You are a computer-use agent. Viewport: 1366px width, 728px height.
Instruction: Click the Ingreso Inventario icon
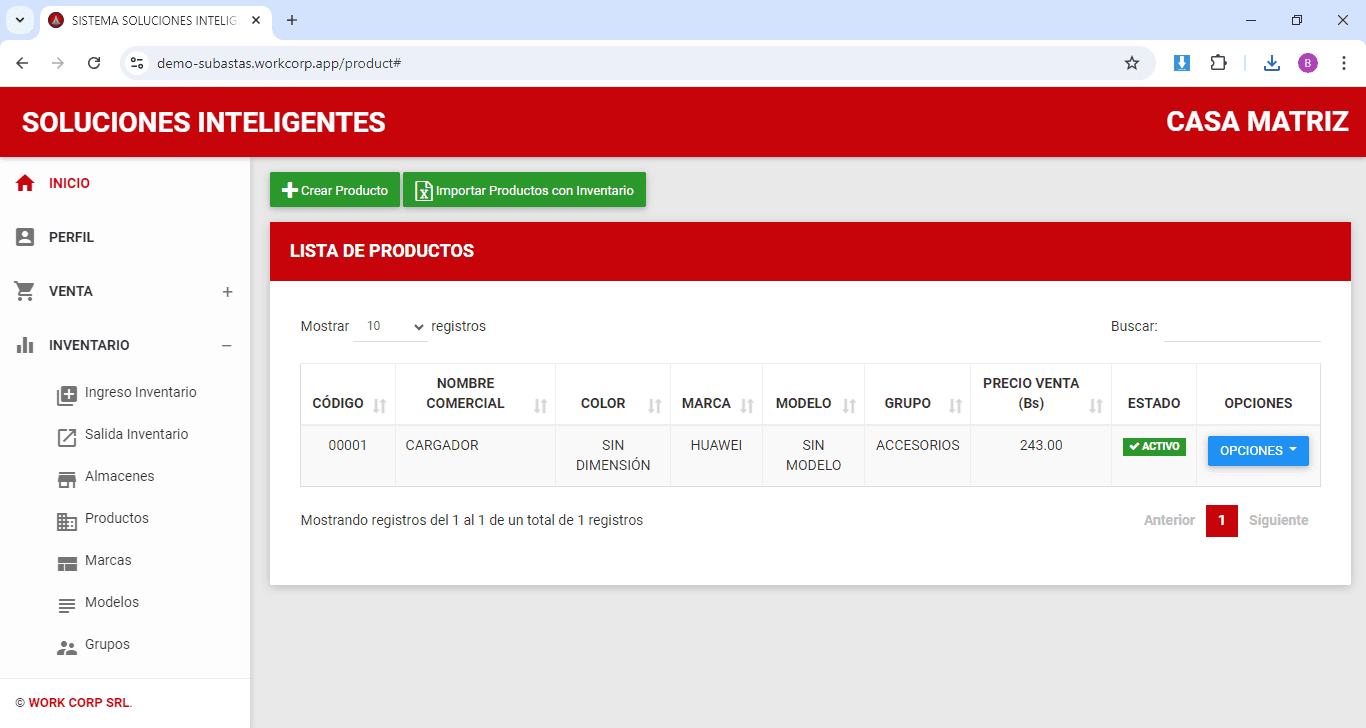(67, 395)
